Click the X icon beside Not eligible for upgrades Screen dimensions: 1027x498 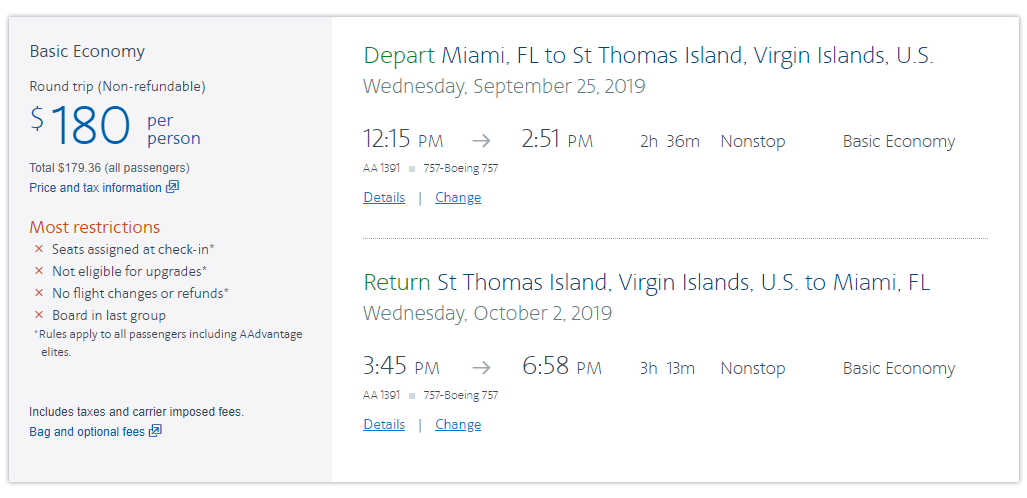39,271
